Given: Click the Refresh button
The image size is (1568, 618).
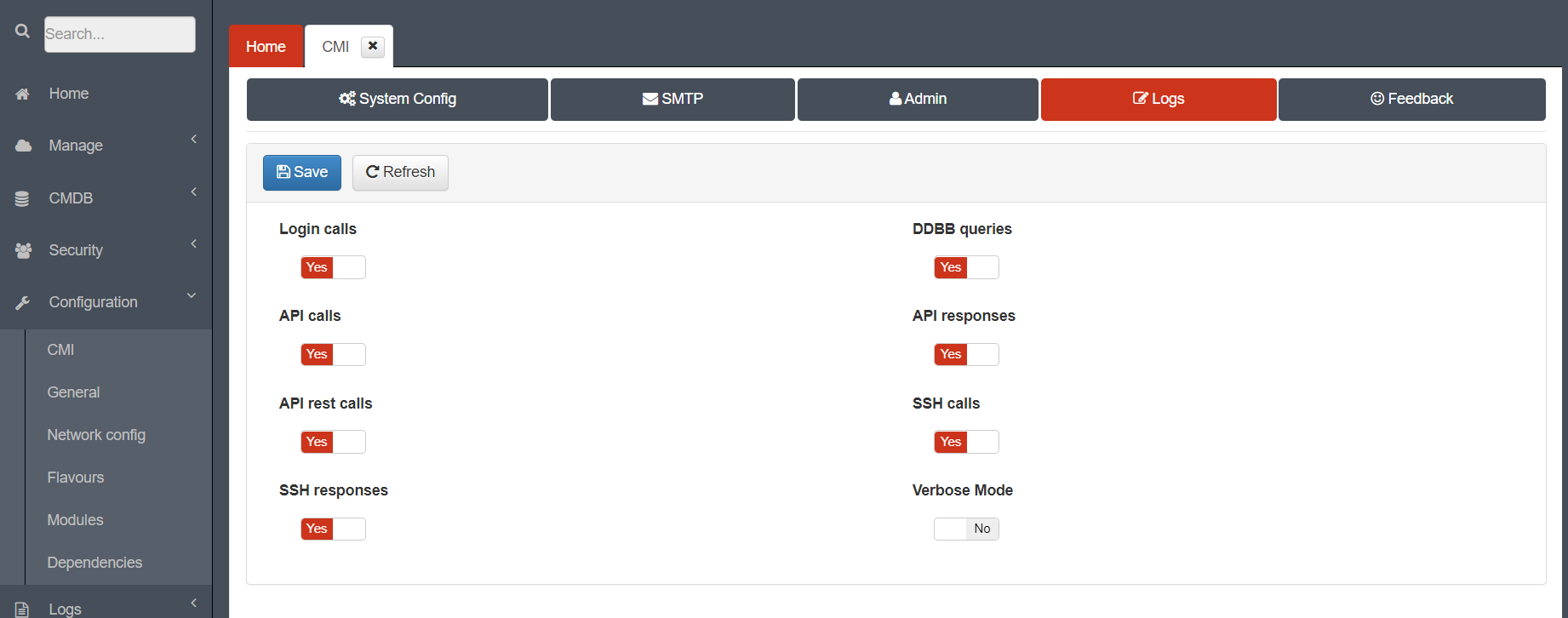Looking at the screenshot, I should coord(400,173).
